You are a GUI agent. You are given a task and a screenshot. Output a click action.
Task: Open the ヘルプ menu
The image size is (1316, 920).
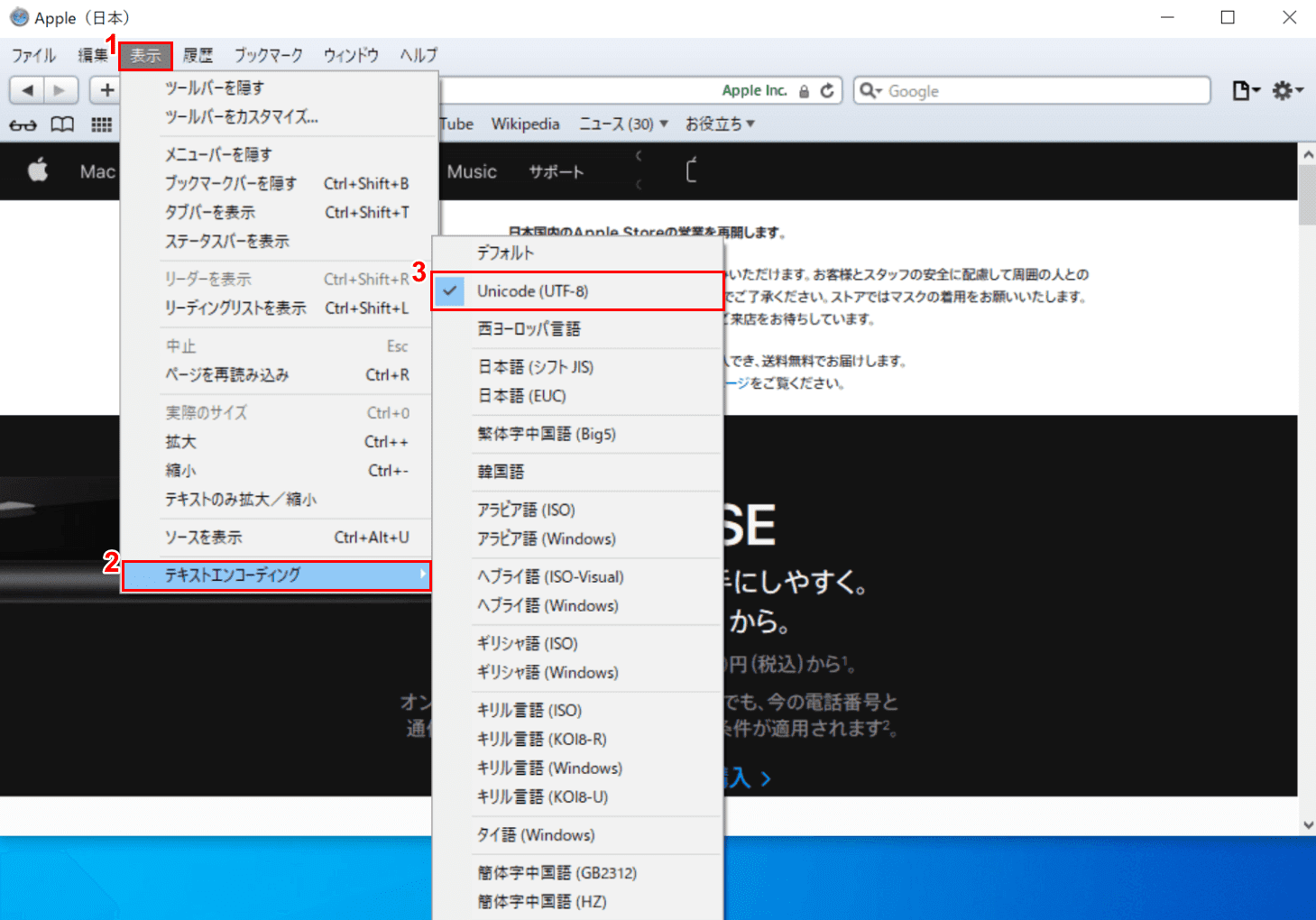419,55
